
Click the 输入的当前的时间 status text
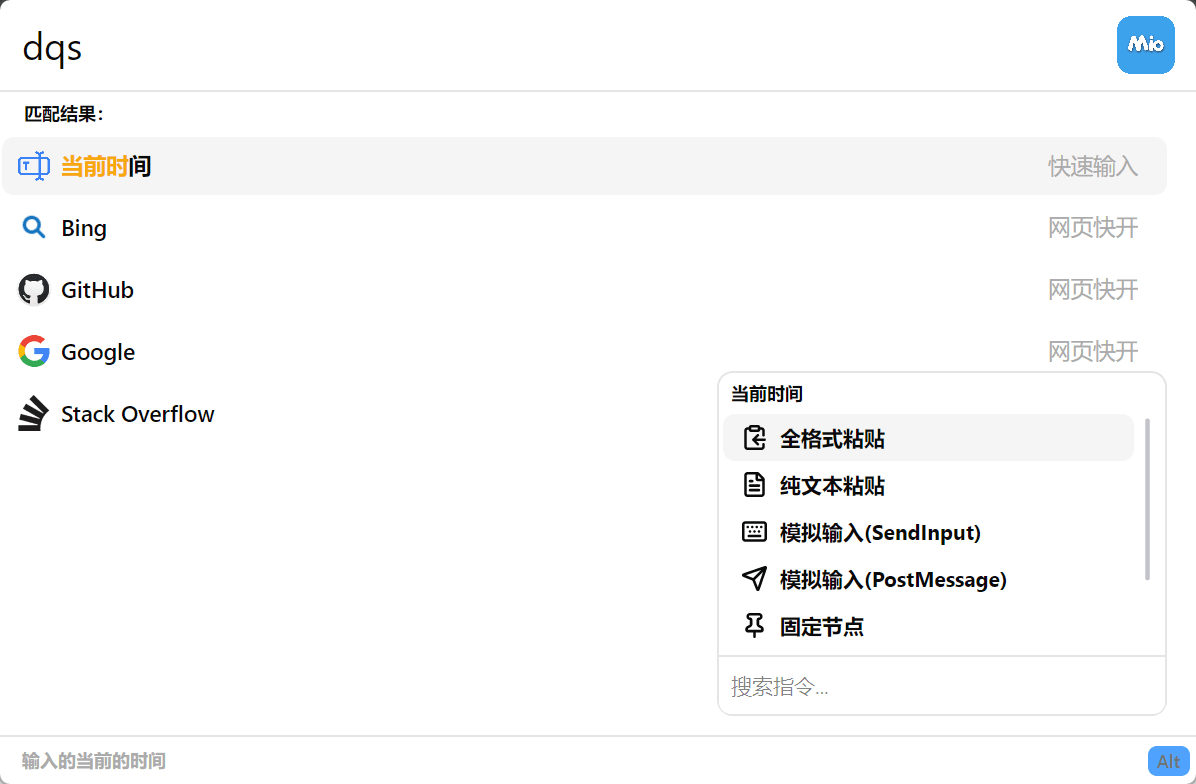[94, 761]
